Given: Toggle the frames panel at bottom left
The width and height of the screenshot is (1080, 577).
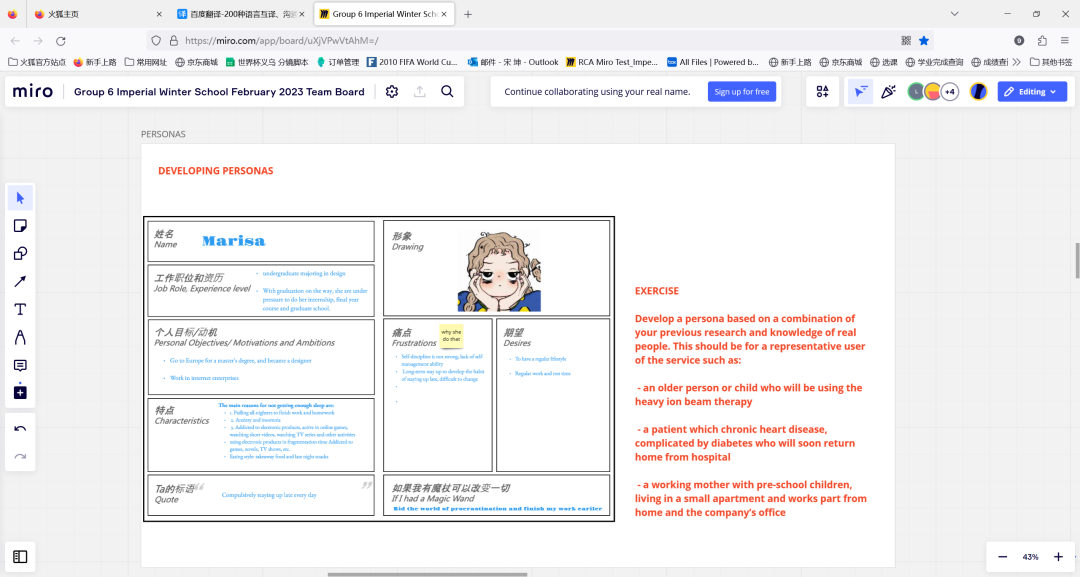Looking at the screenshot, I should [20, 556].
